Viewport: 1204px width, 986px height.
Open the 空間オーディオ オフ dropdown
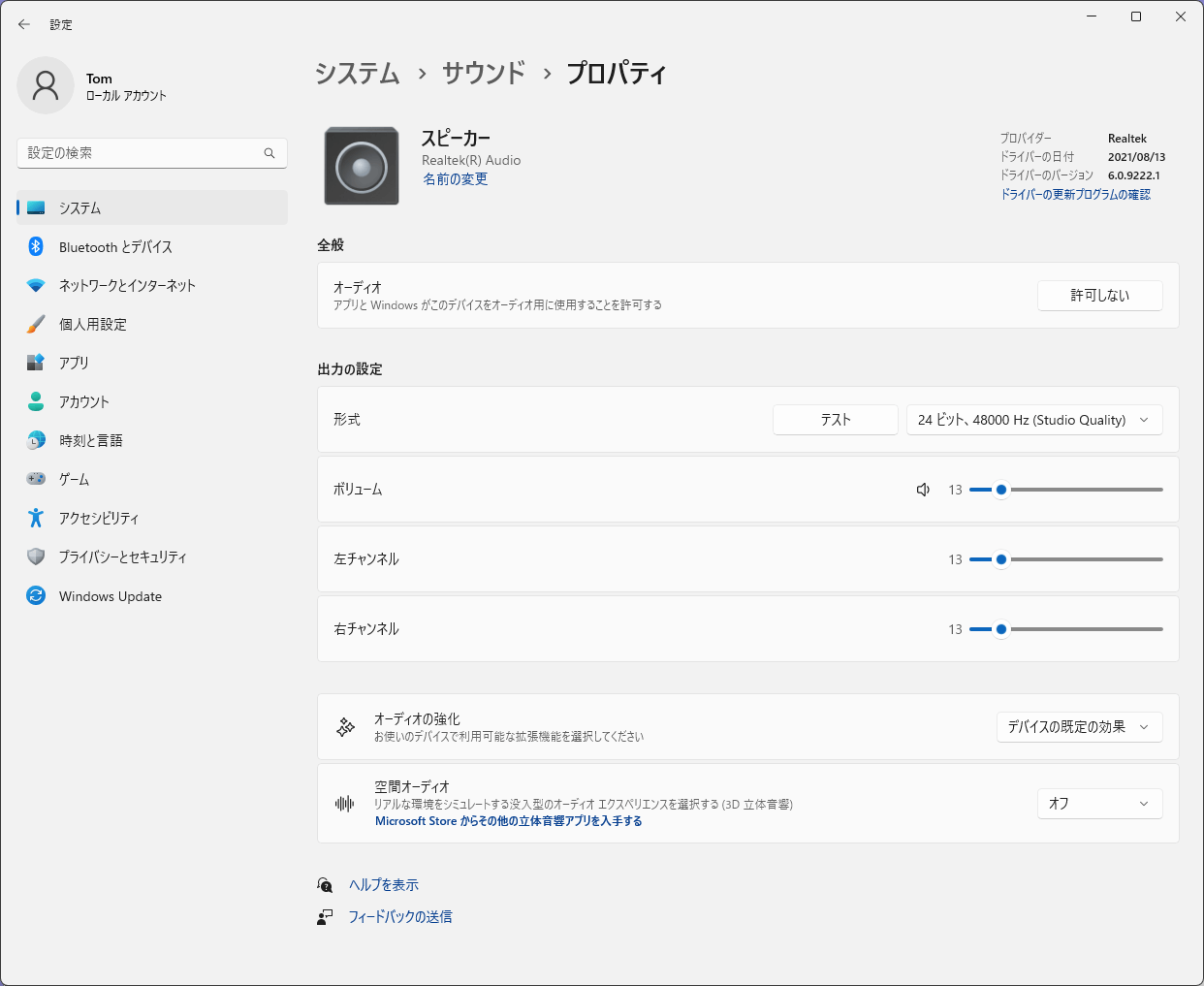[x=1100, y=804]
